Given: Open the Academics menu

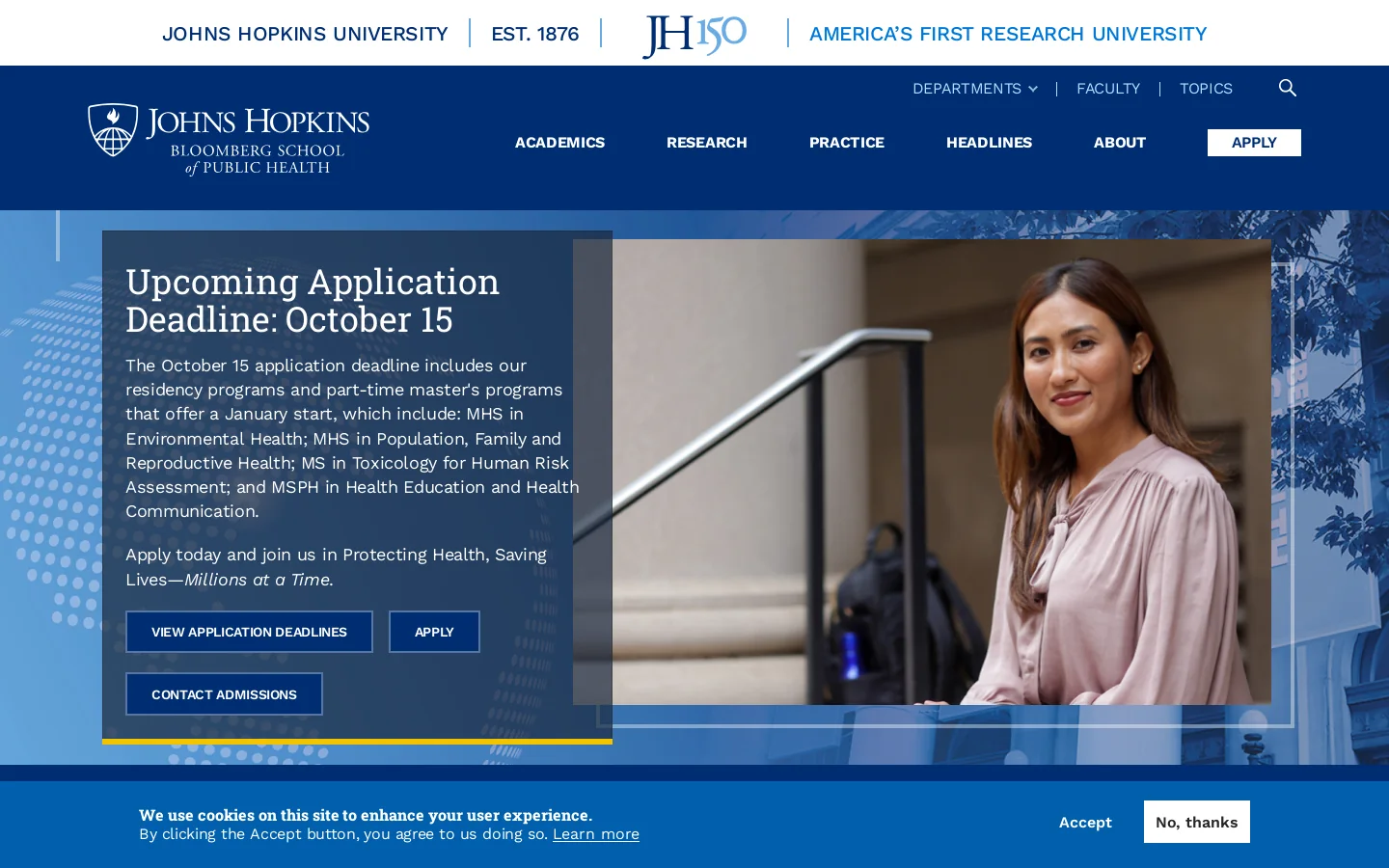Looking at the screenshot, I should 559,143.
